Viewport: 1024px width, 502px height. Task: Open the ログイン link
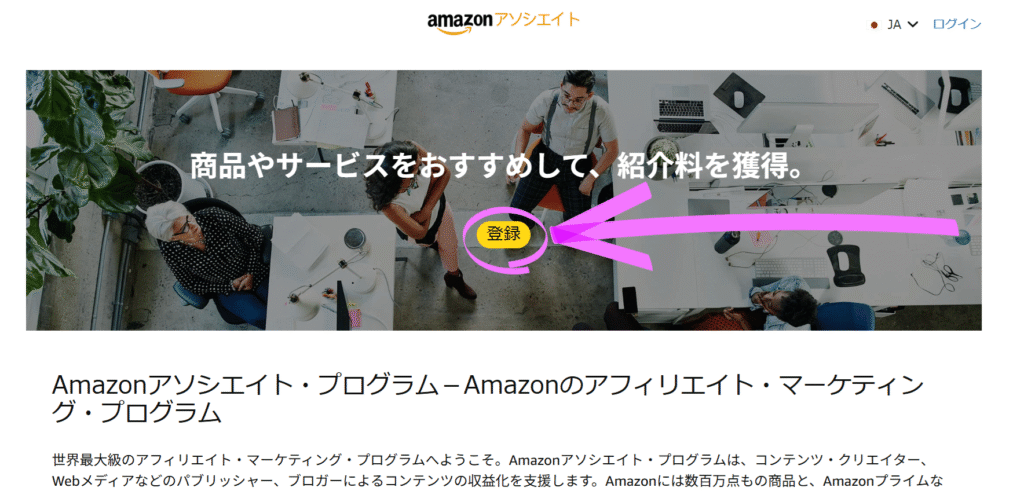pos(957,24)
